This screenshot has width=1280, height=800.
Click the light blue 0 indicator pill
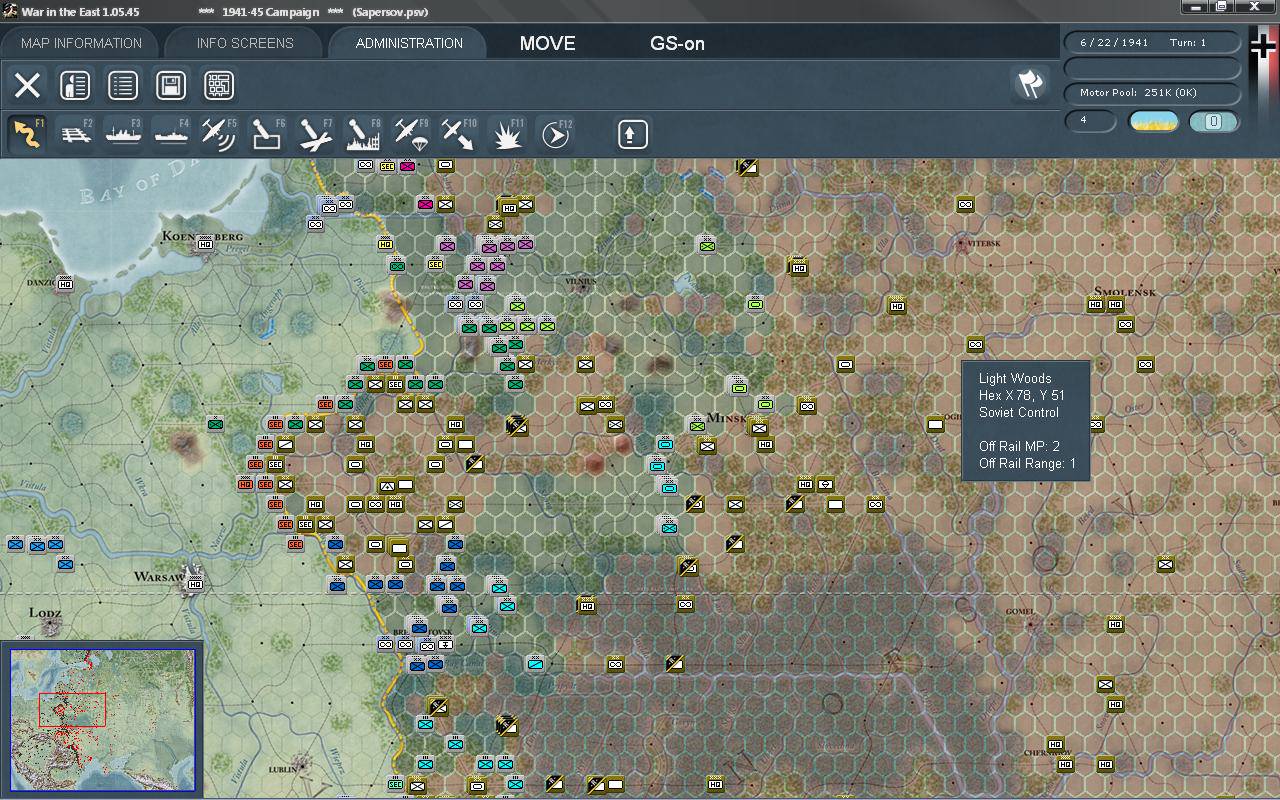click(1214, 122)
